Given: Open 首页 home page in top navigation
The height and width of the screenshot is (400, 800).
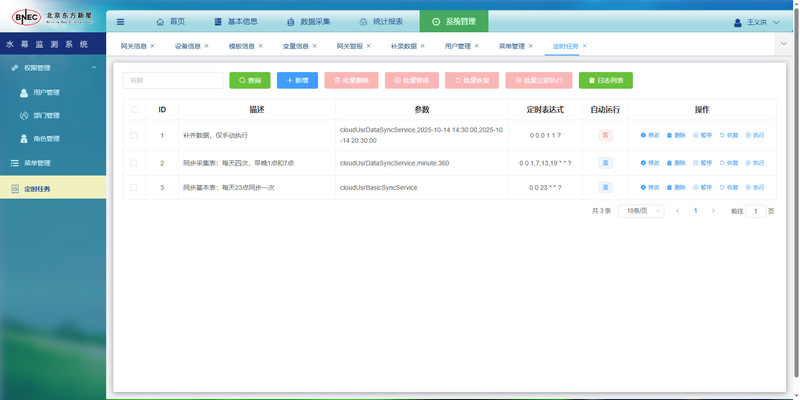Looking at the screenshot, I should 170,22.
